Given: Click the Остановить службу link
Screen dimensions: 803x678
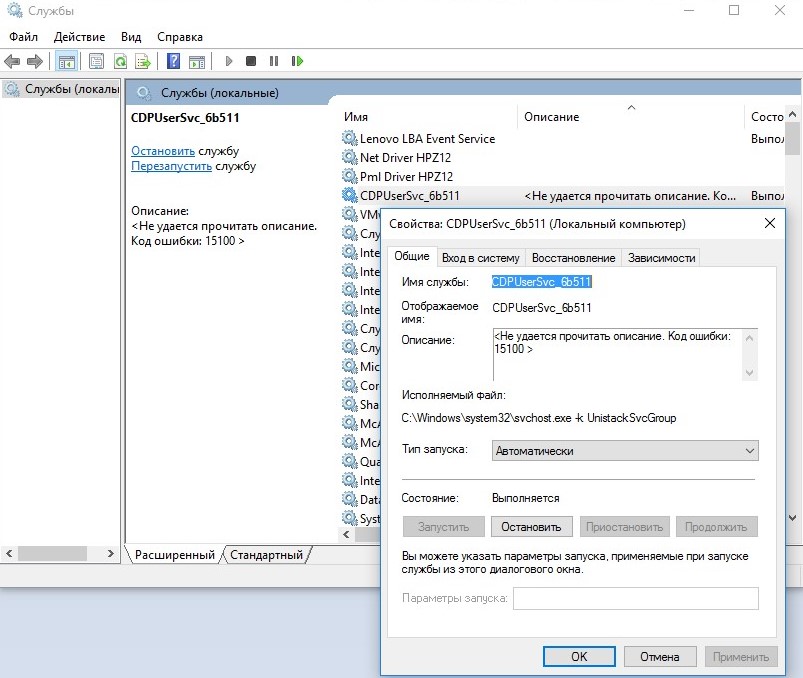Looking at the screenshot, I should [x=163, y=151].
